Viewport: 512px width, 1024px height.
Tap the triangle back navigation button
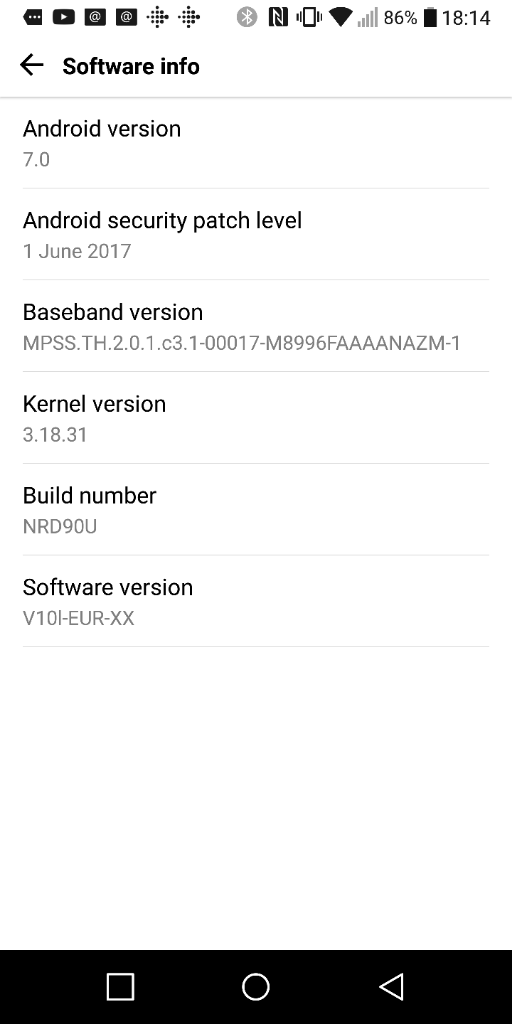point(391,987)
